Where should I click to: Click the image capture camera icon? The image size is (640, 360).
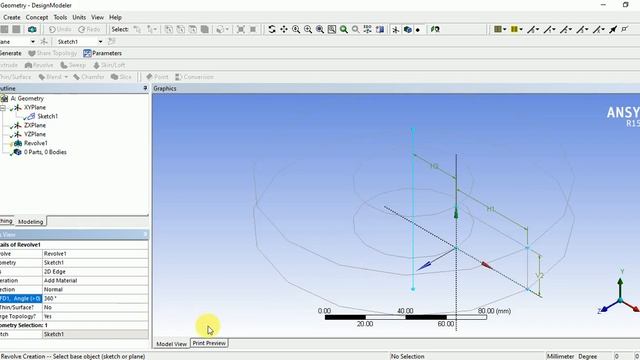pyautogui.click(x=32, y=29)
